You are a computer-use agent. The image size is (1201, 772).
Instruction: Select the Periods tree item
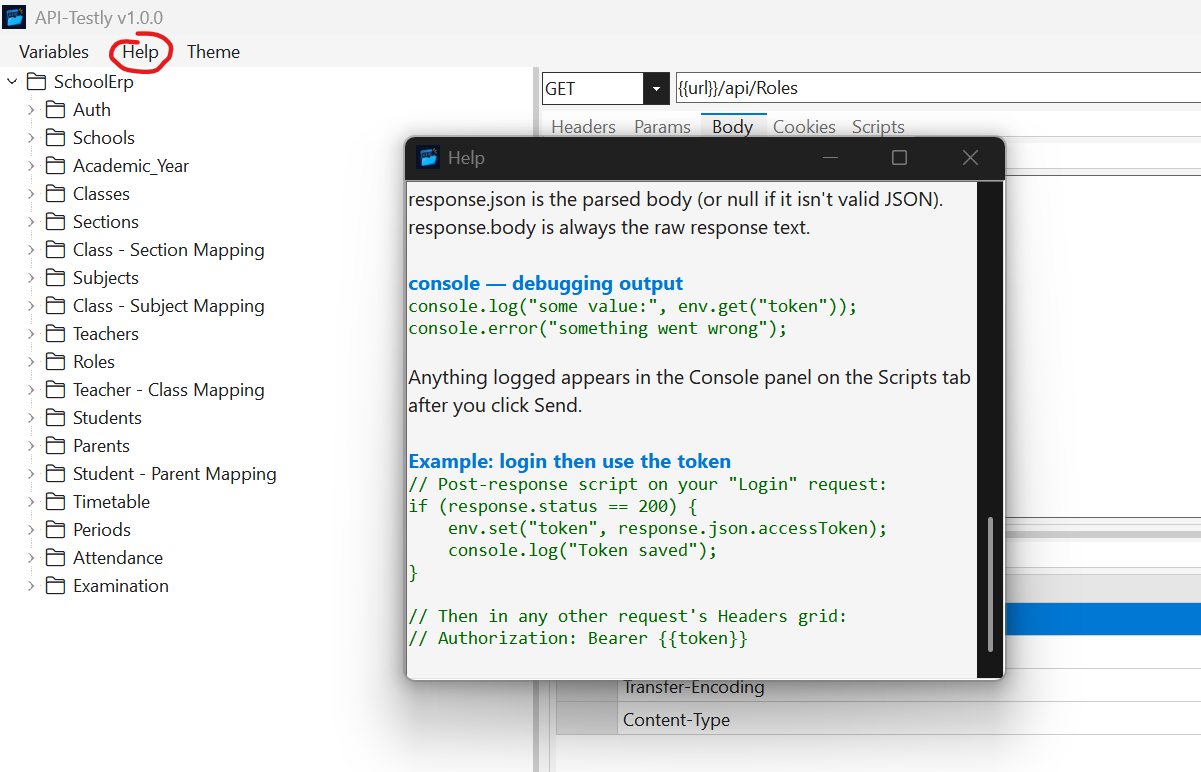(102, 530)
